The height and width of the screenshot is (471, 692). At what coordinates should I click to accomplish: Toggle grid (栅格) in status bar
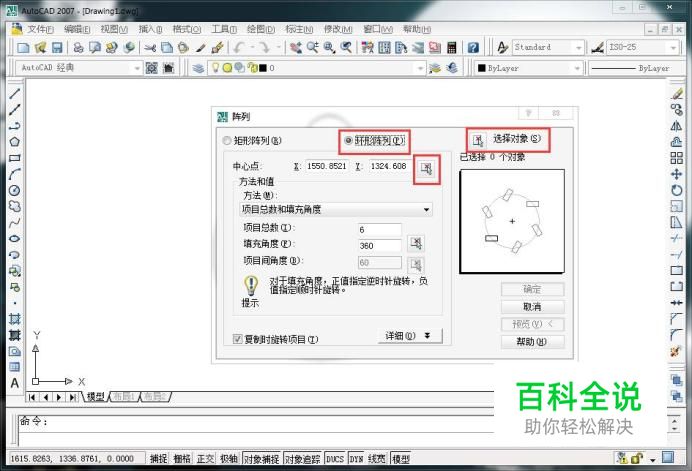(x=182, y=459)
